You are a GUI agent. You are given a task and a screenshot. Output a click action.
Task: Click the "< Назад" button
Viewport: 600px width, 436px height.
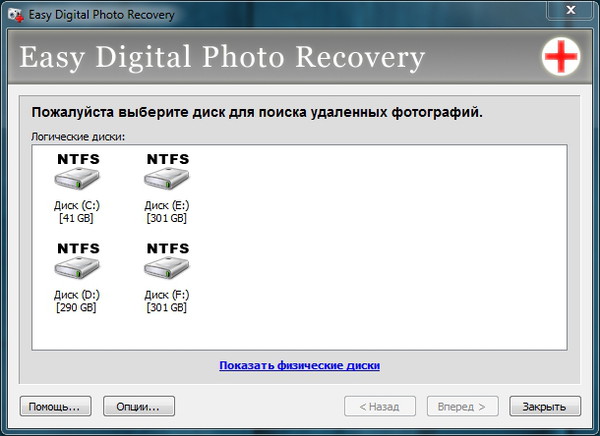[x=379, y=406]
